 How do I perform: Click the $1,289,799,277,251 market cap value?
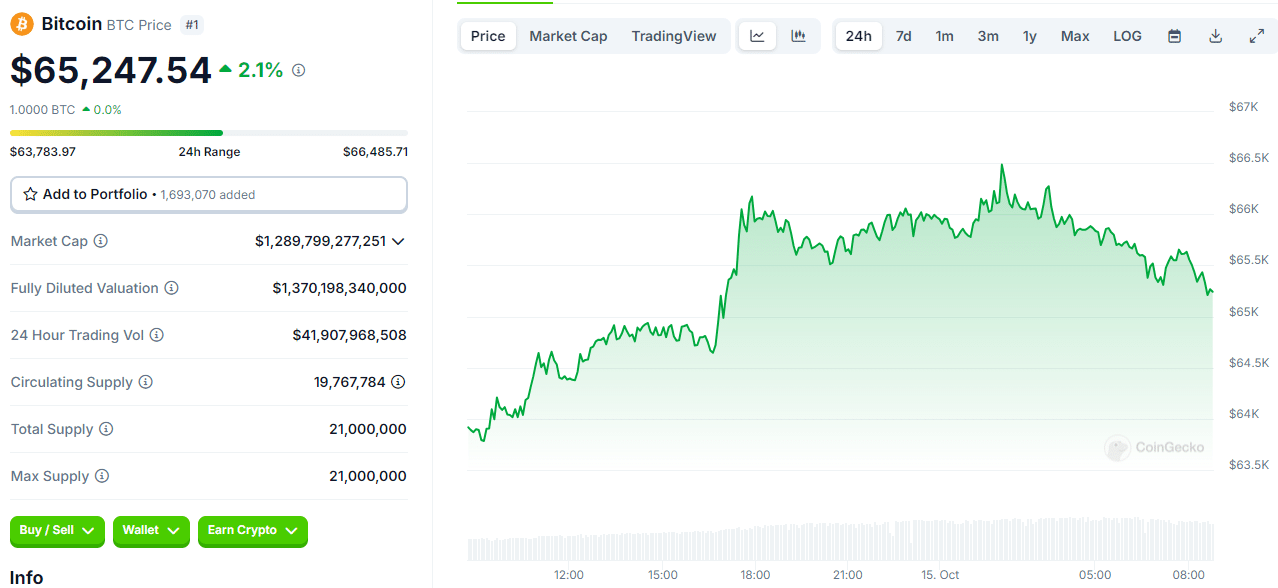(320, 241)
